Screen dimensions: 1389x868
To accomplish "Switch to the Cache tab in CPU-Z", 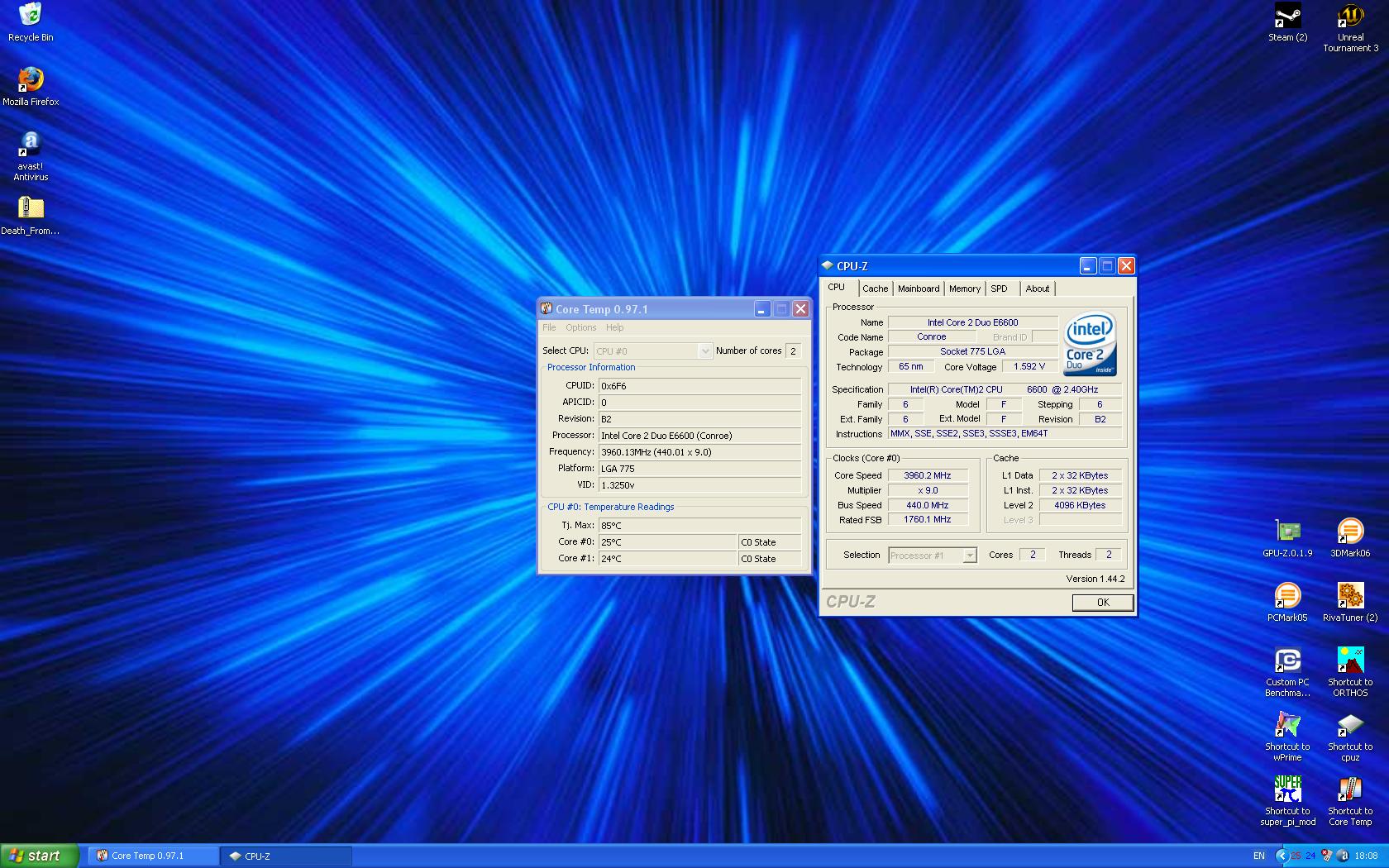I will (875, 289).
